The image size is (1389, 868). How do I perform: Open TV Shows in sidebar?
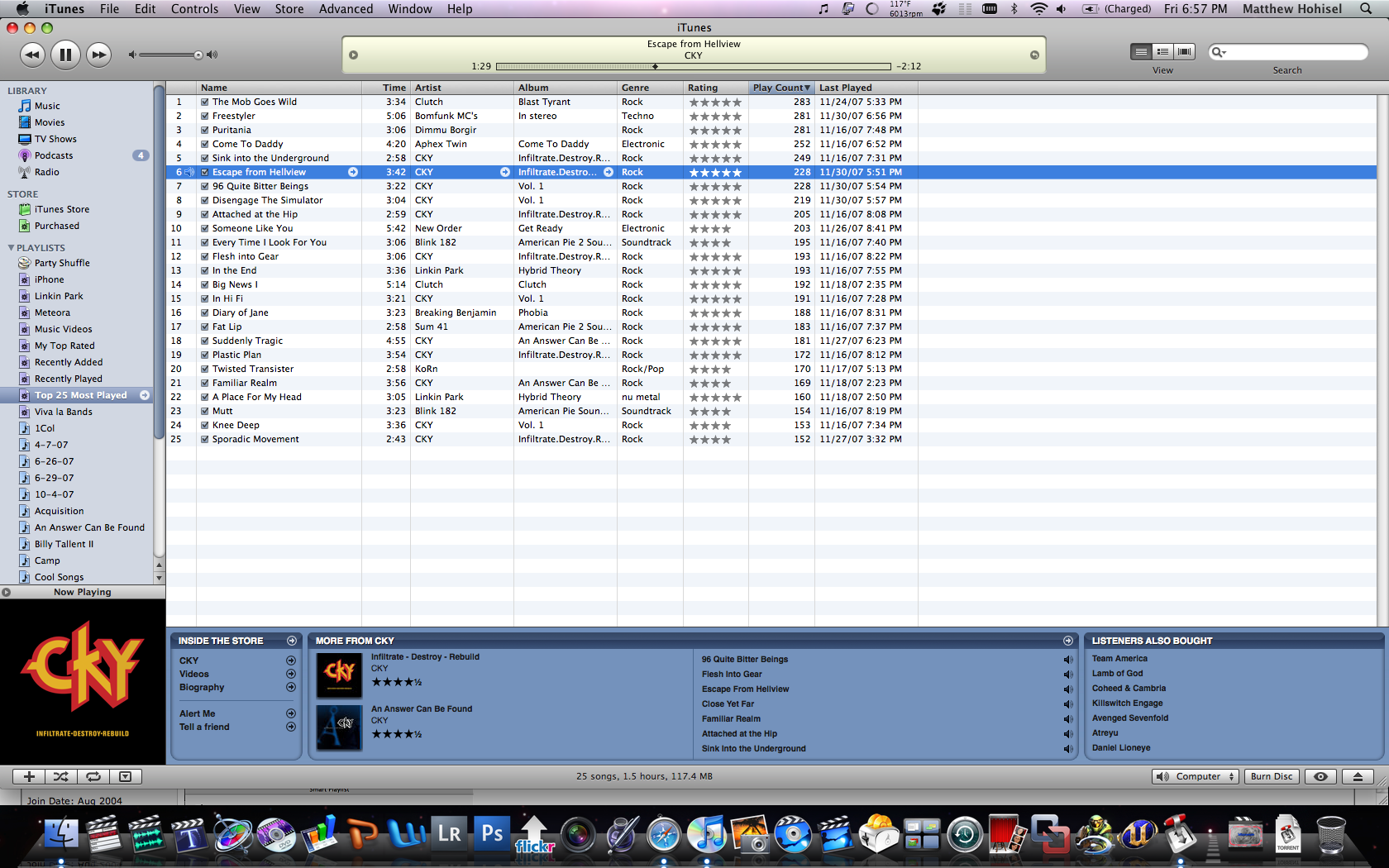[x=55, y=139]
